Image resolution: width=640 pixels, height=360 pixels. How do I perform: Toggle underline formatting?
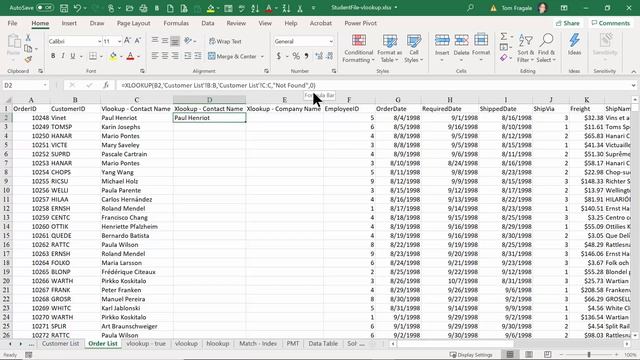[73, 56]
